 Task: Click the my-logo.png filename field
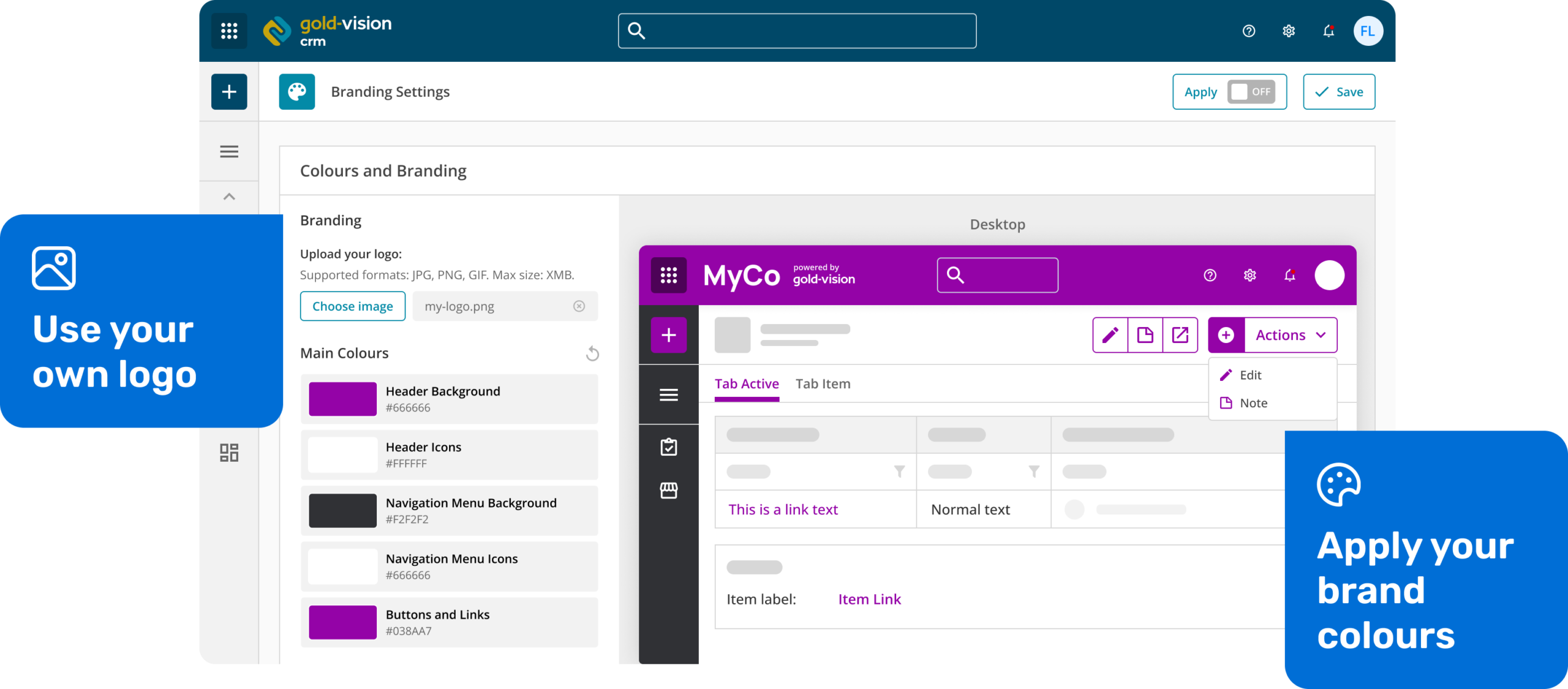pyautogui.click(x=505, y=306)
